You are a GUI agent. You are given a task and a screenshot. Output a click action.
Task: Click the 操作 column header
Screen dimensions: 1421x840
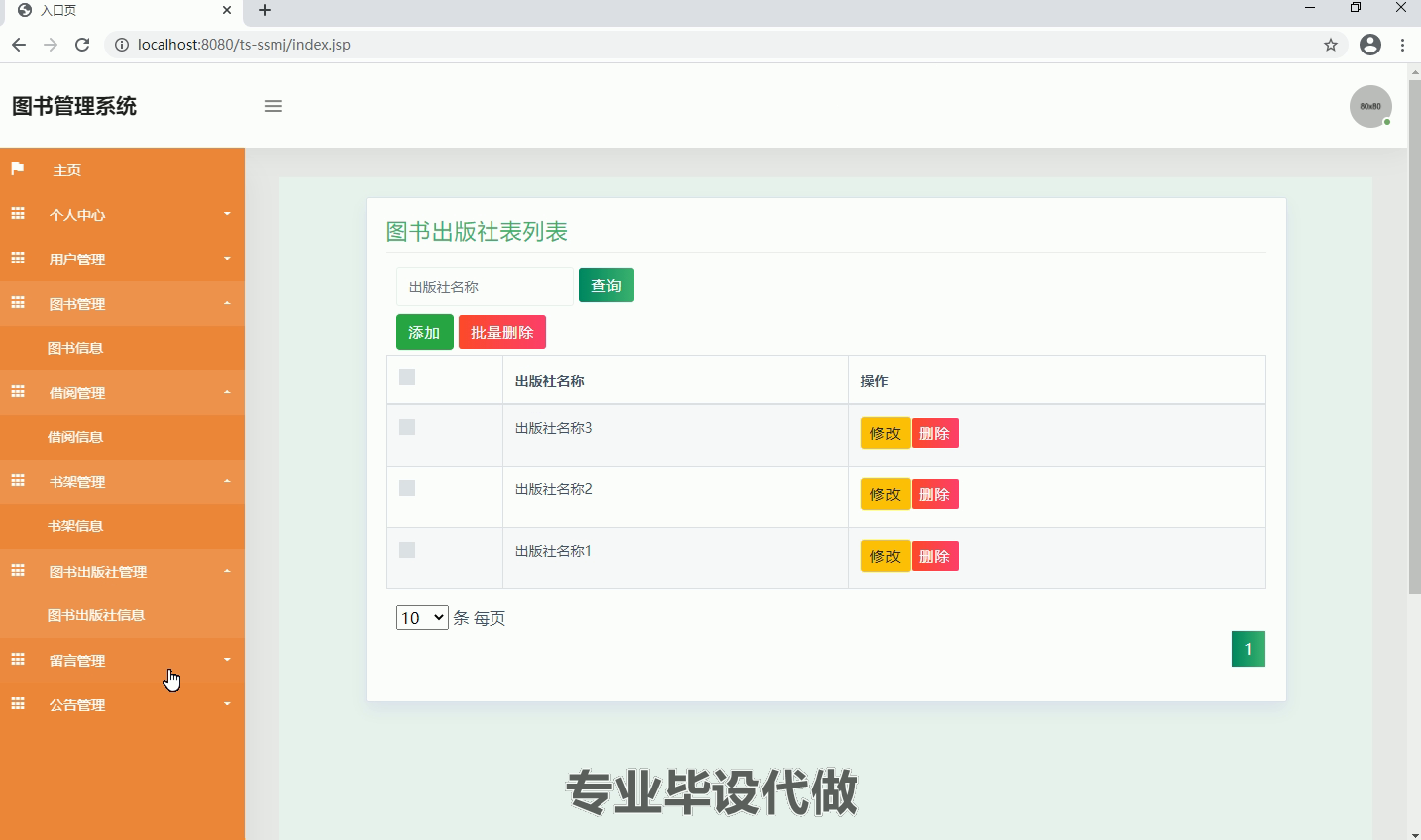point(875,381)
